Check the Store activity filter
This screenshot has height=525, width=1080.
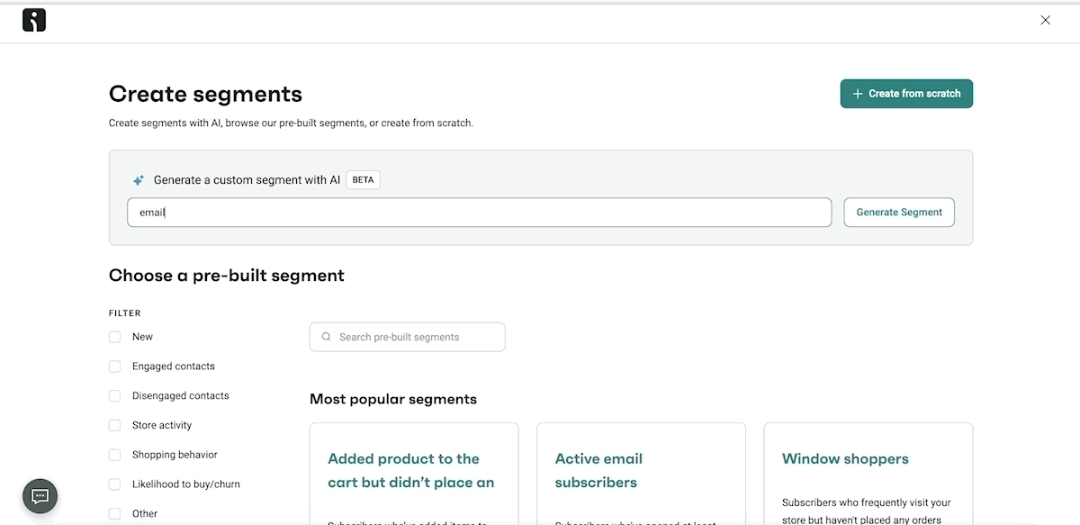click(x=115, y=426)
